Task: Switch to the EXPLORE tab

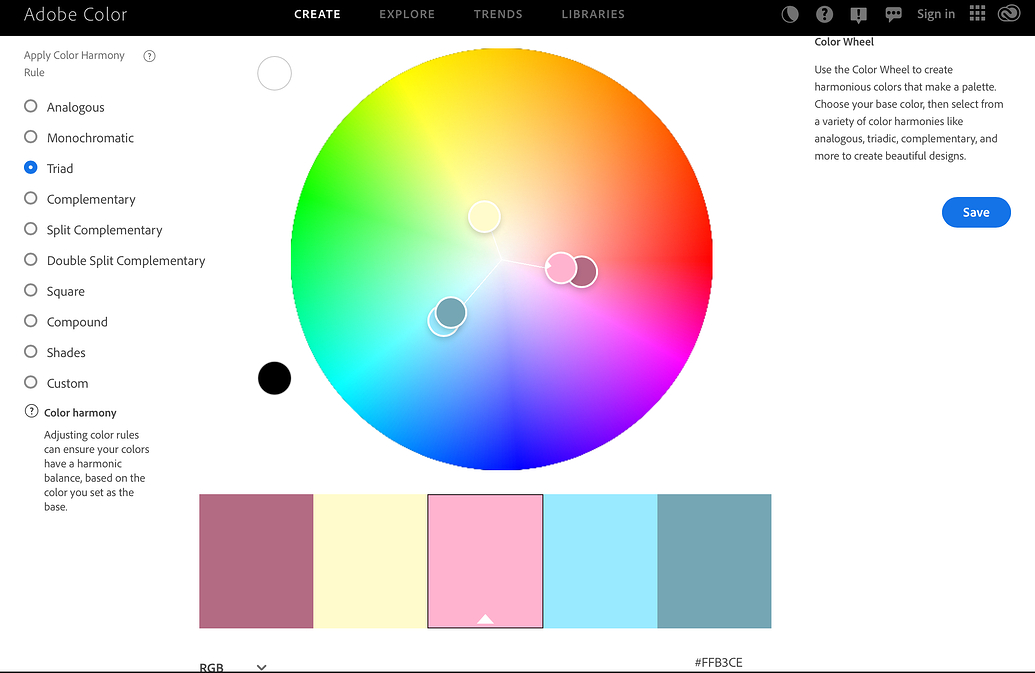Action: [407, 14]
